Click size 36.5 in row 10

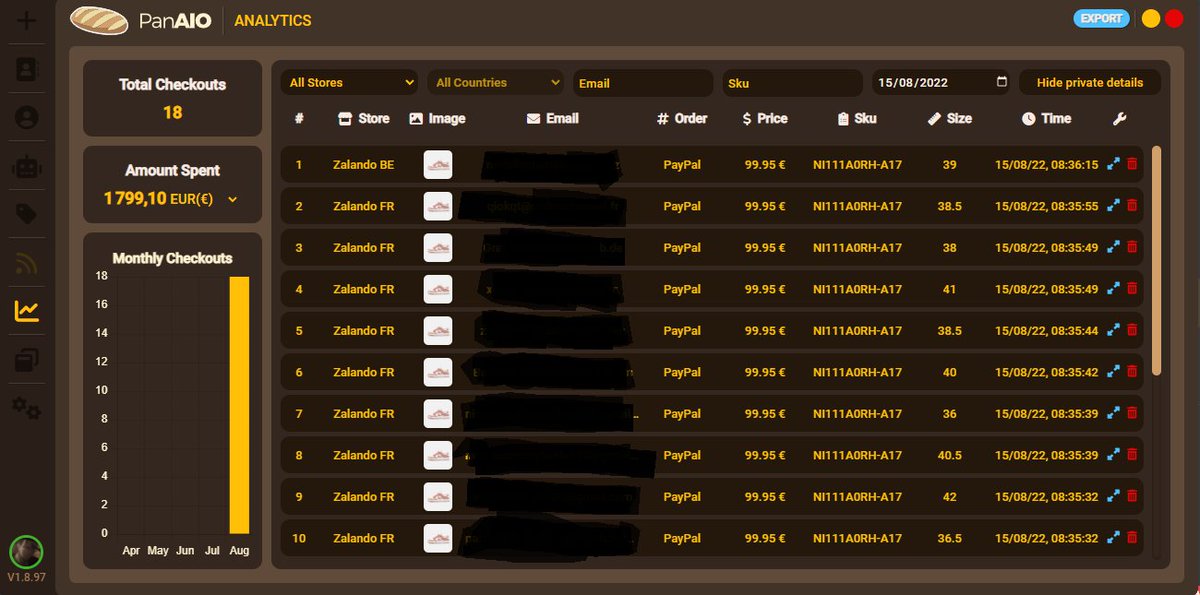[949, 538]
